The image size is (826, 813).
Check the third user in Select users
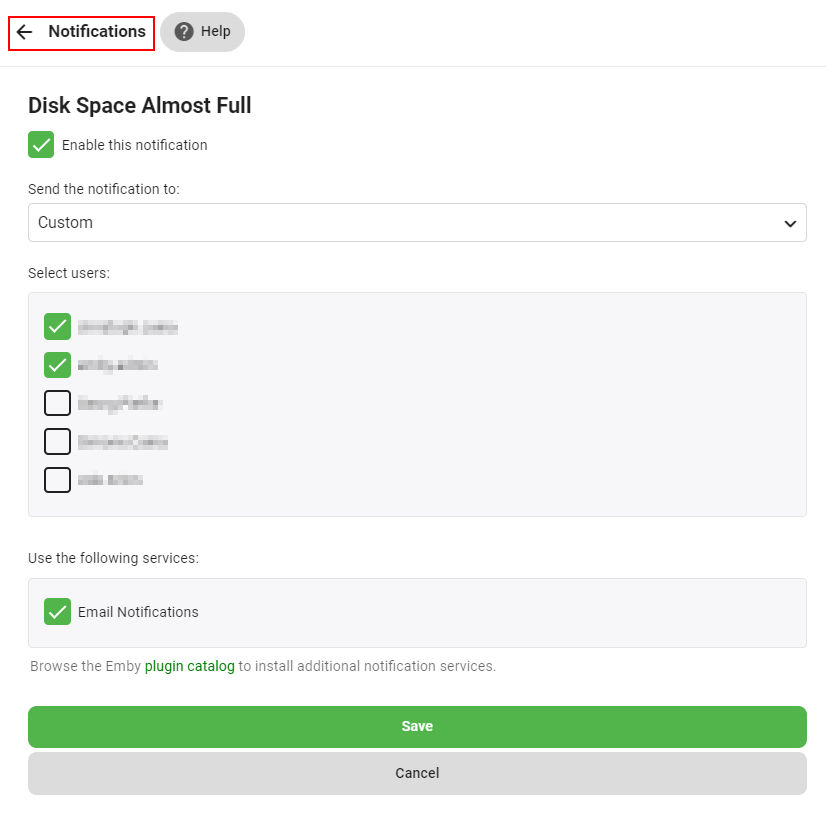click(58, 403)
